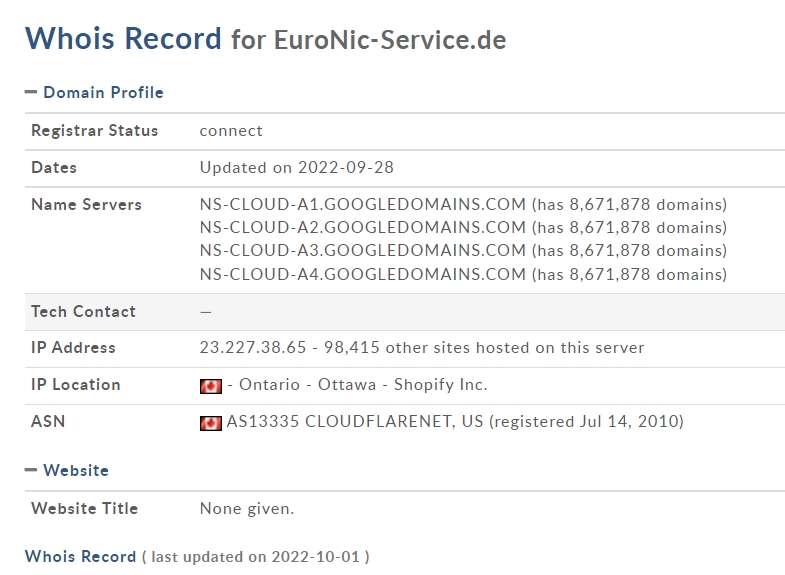
Task: Select 'Updated on 2022-09-28' date text
Action: tap(297, 168)
